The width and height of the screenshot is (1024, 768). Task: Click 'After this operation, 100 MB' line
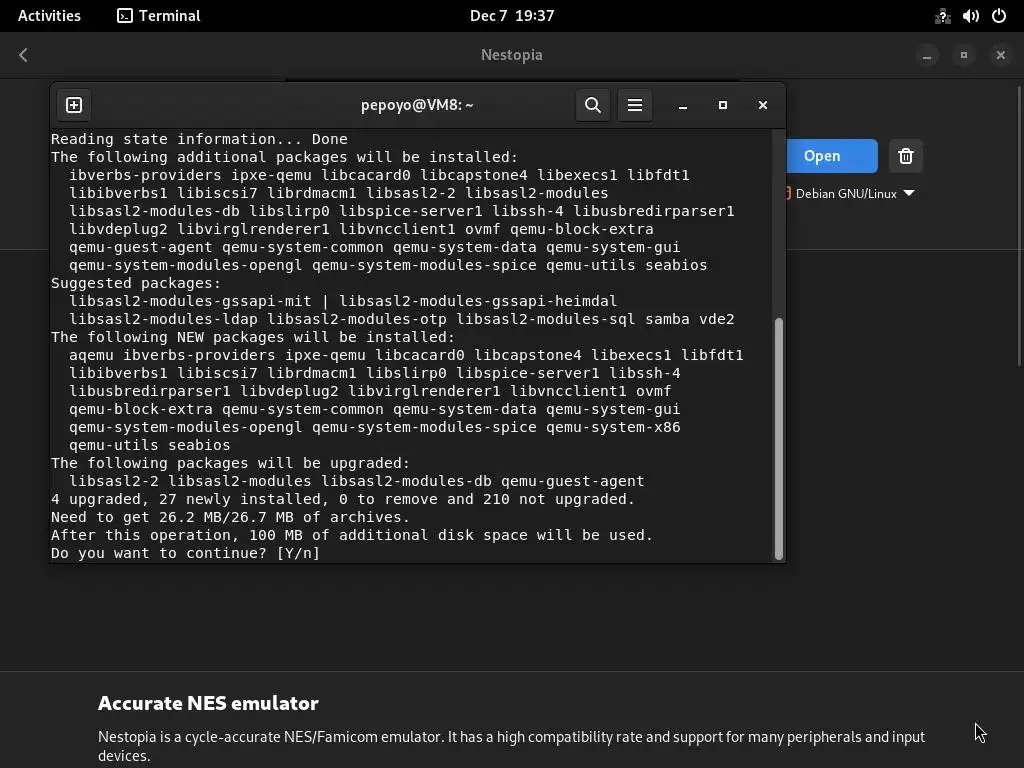tap(352, 535)
